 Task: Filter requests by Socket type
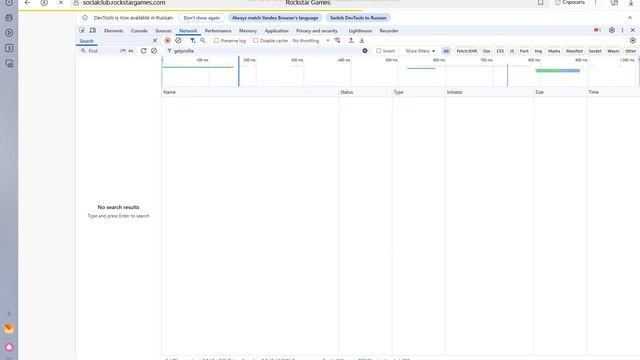595,51
